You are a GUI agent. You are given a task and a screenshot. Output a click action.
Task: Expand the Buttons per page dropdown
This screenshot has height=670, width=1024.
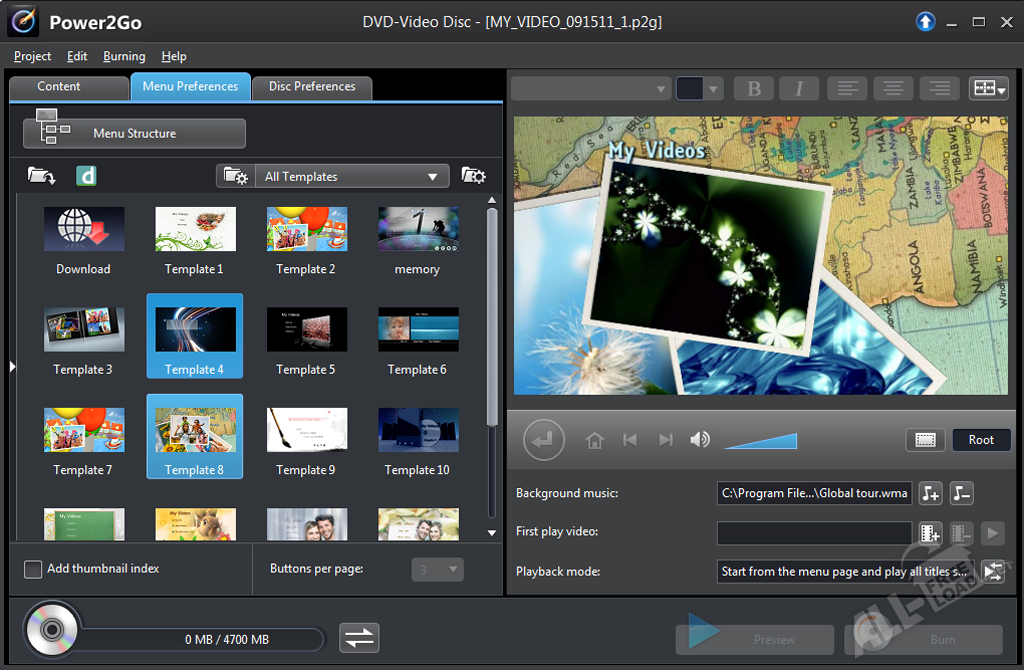(x=437, y=569)
